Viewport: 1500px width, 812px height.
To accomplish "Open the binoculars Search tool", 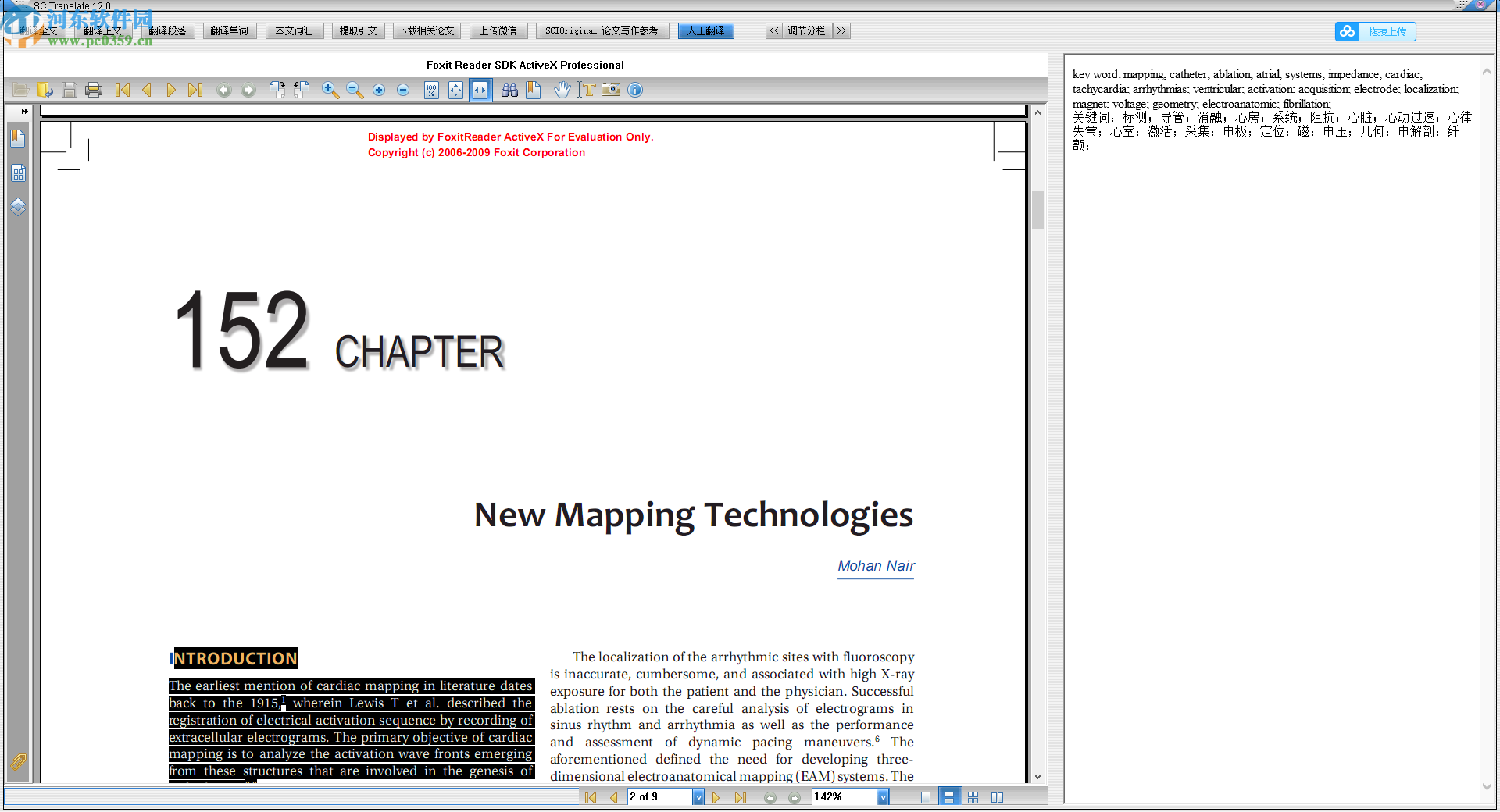I will (509, 91).
